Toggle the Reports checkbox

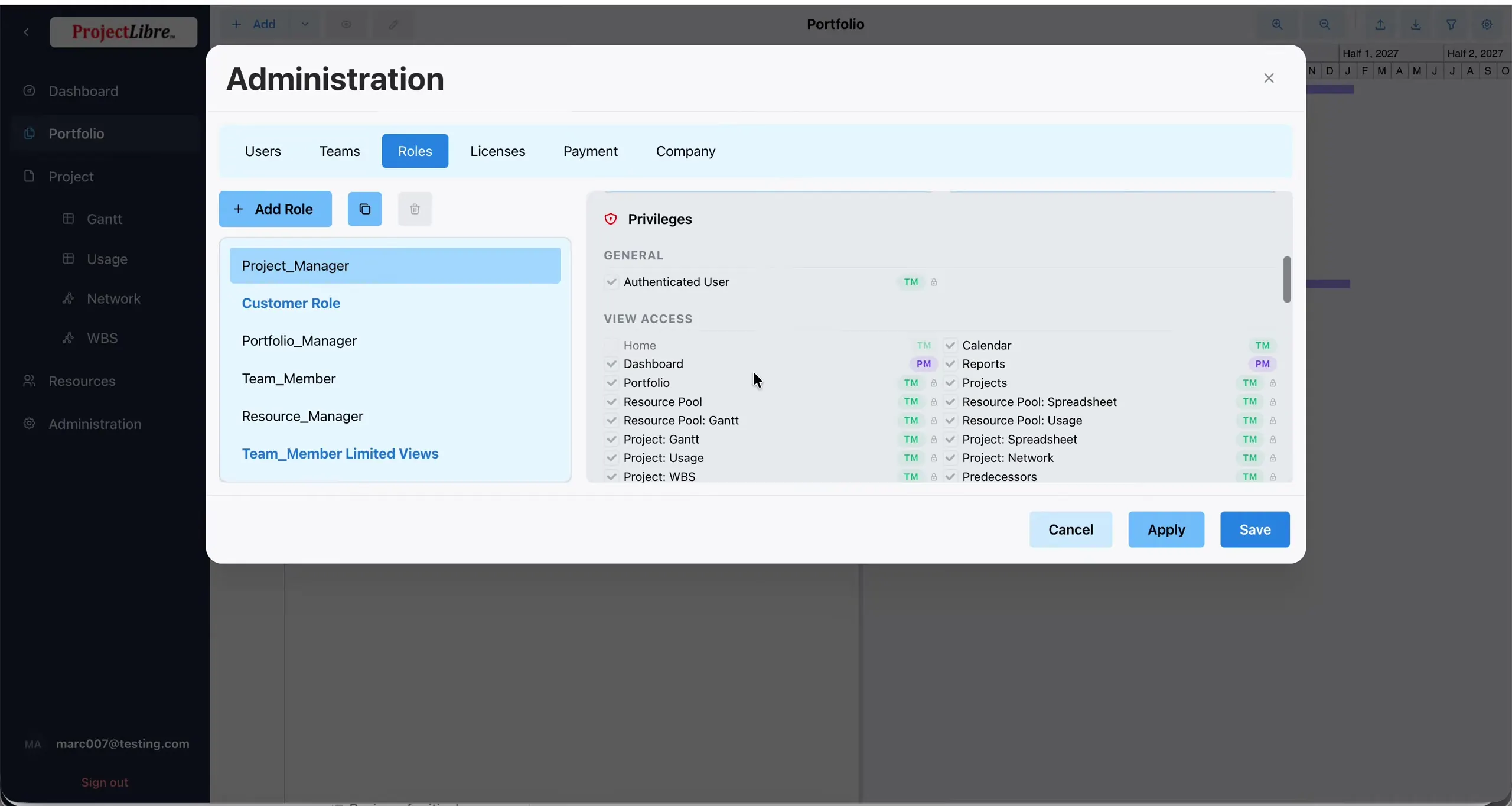click(x=950, y=364)
